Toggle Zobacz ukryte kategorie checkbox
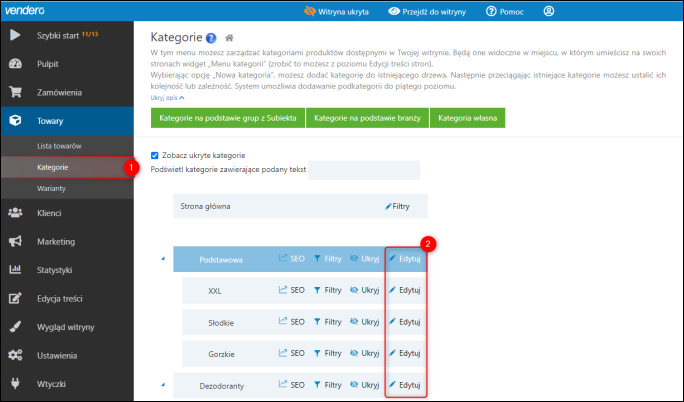Viewport: 684px width, 402px height. pos(154,155)
